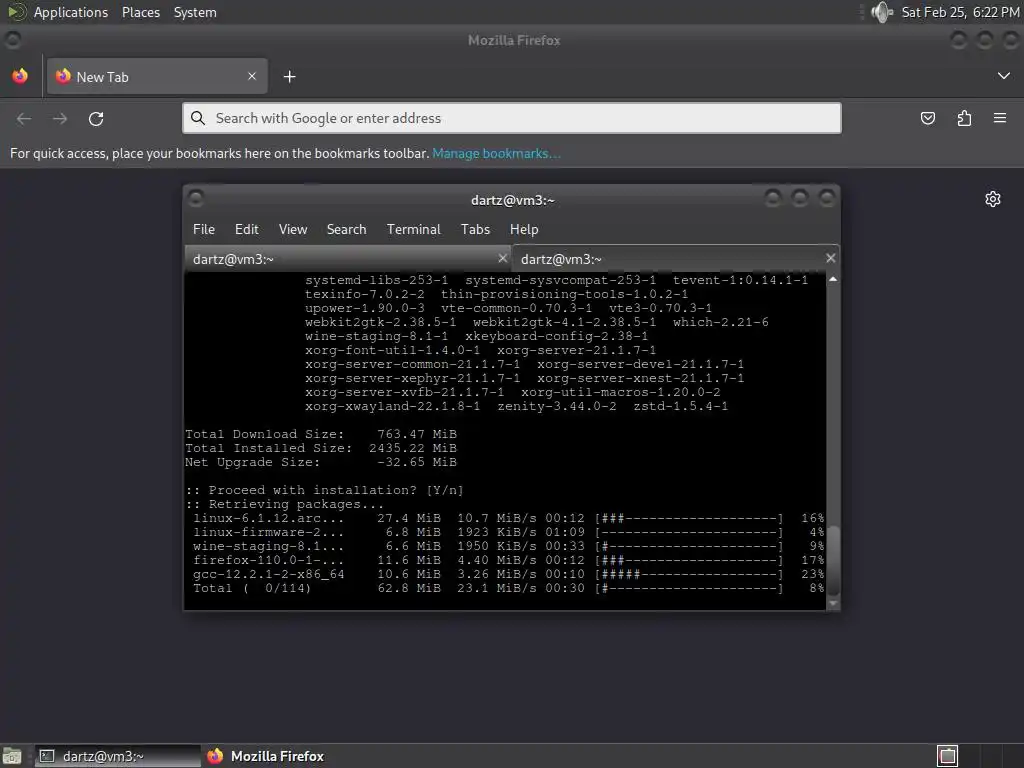The width and height of the screenshot is (1024, 768).
Task: Open the Manage bookmarks link
Action: click(x=496, y=153)
